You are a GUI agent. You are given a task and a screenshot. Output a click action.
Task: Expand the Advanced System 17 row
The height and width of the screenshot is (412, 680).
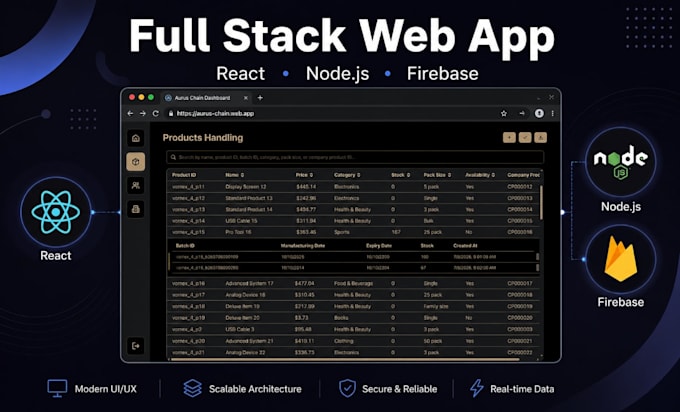coord(353,283)
